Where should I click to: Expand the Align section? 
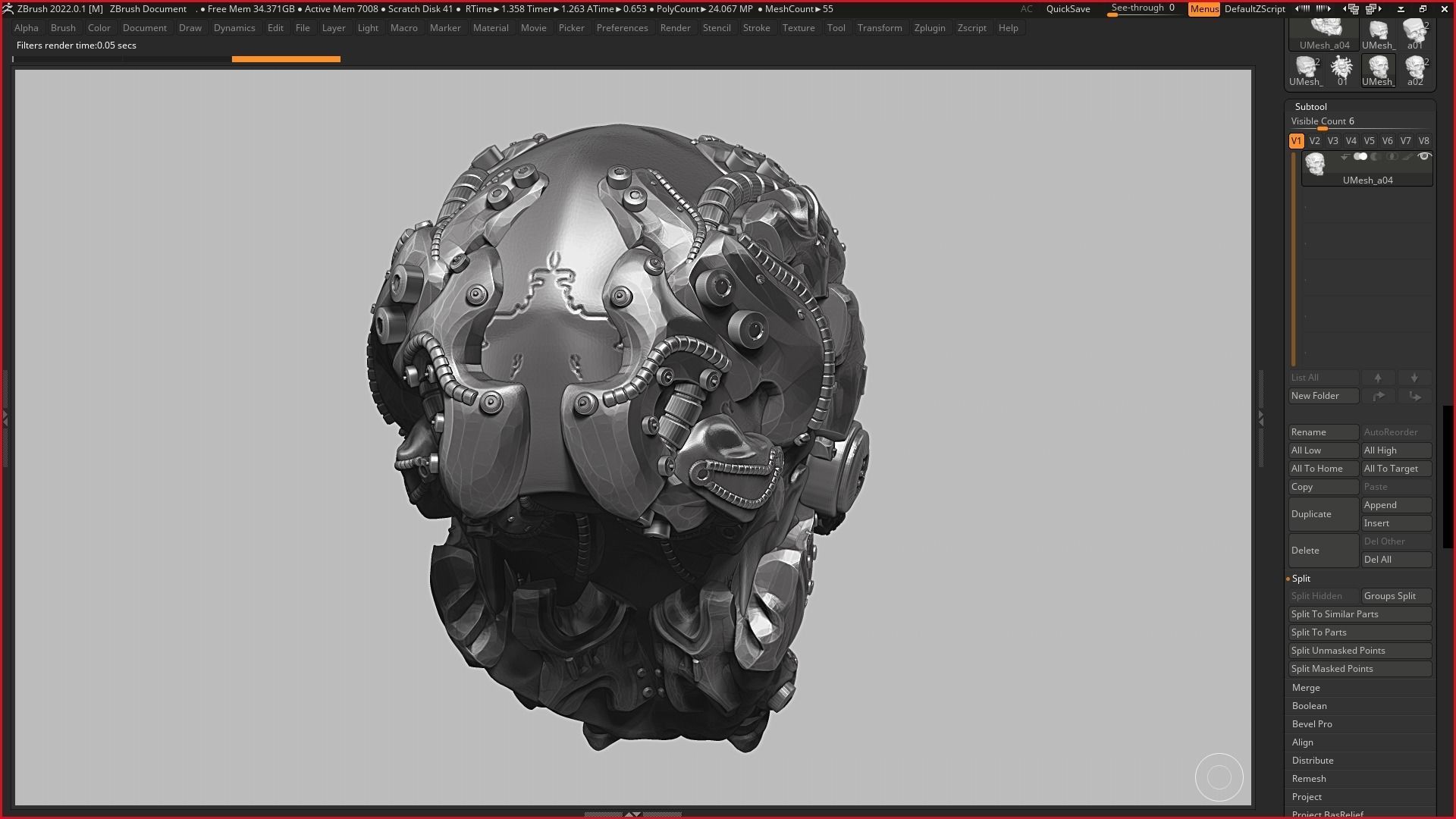(x=1302, y=742)
